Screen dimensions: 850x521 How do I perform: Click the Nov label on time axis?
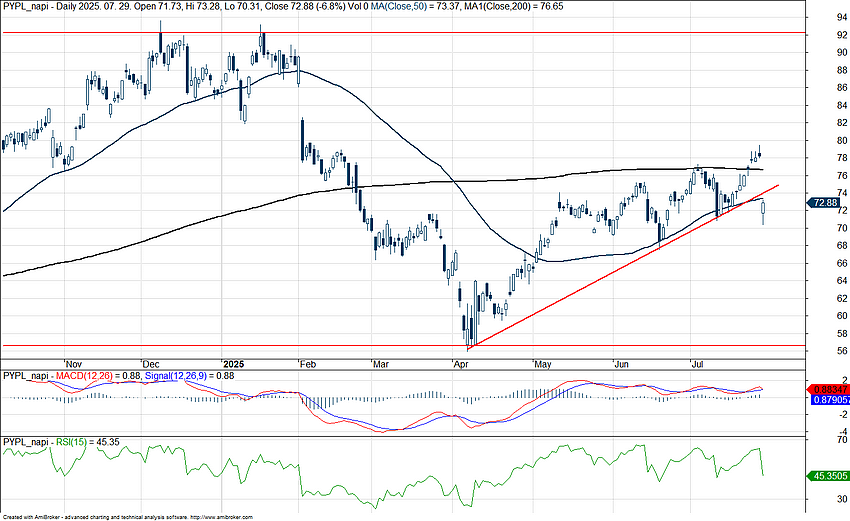(74, 364)
